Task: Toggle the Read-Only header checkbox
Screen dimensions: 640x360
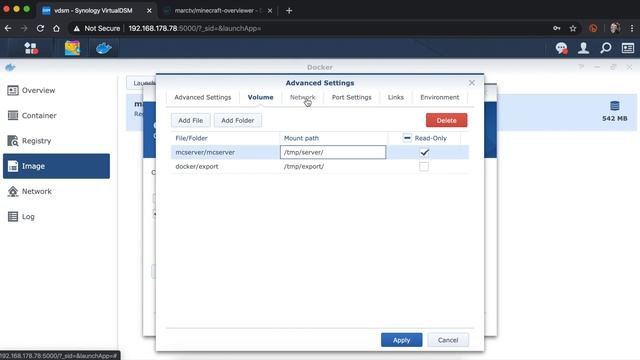Action: point(407,138)
